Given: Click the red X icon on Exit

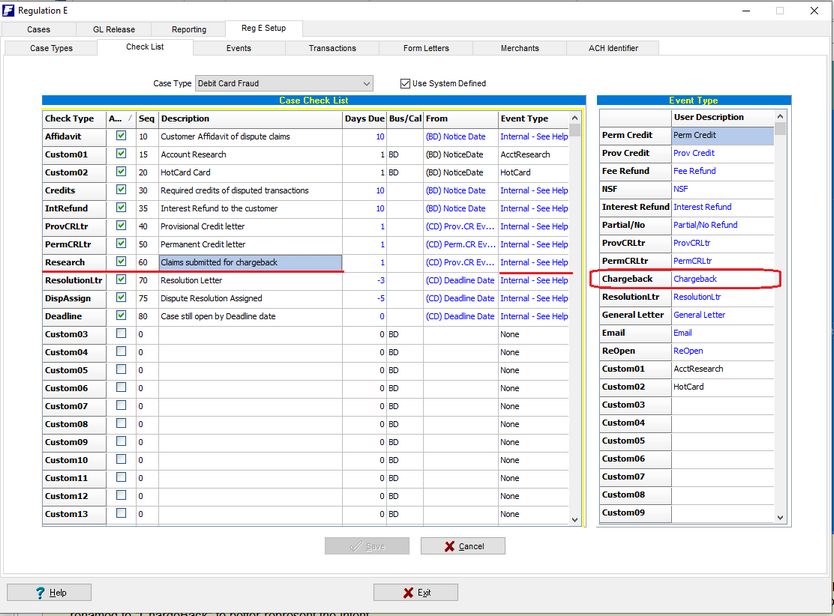Looking at the screenshot, I should pos(407,592).
